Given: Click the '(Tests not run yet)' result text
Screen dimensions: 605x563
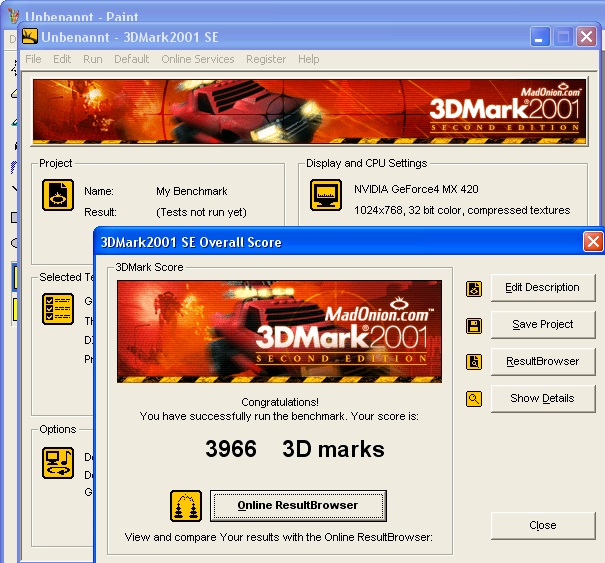Looking at the screenshot, I should tap(201, 212).
